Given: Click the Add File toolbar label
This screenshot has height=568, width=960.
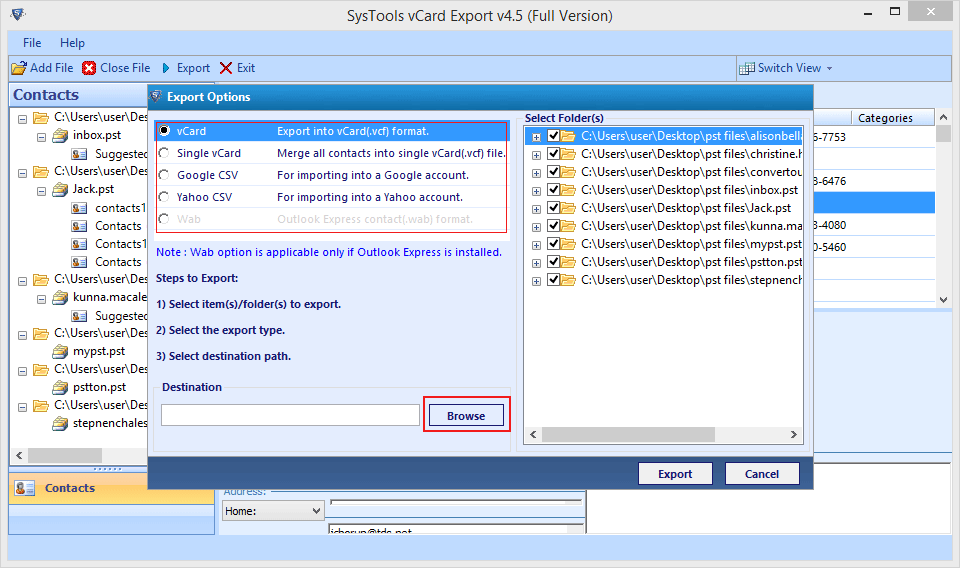Looking at the screenshot, I should [52, 68].
